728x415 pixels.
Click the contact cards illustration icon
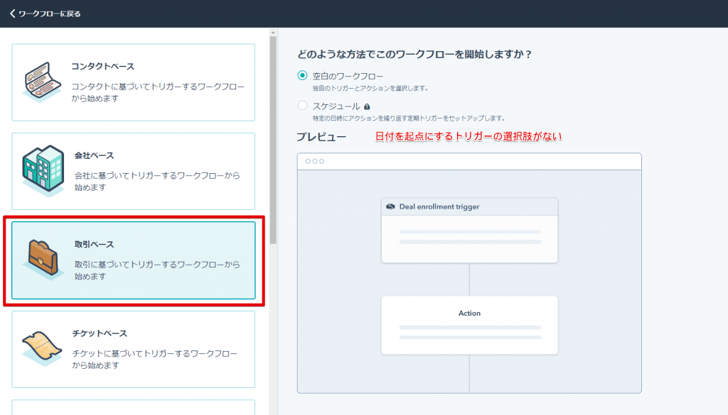click(42, 82)
